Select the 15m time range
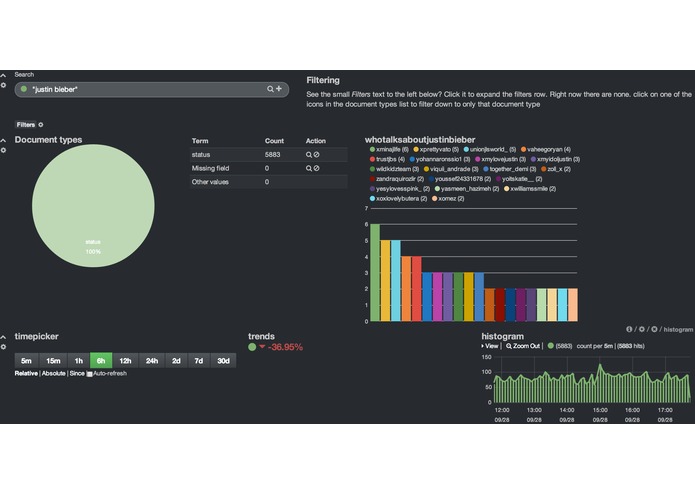Screen dimensions: 695x494 [53, 361]
